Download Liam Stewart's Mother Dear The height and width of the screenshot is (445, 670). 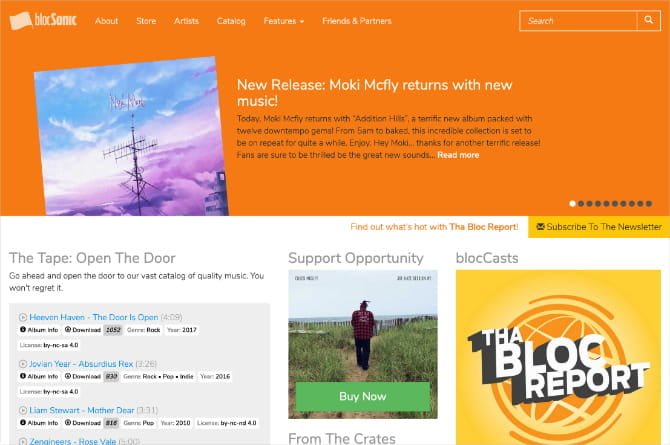[x=82, y=423]
